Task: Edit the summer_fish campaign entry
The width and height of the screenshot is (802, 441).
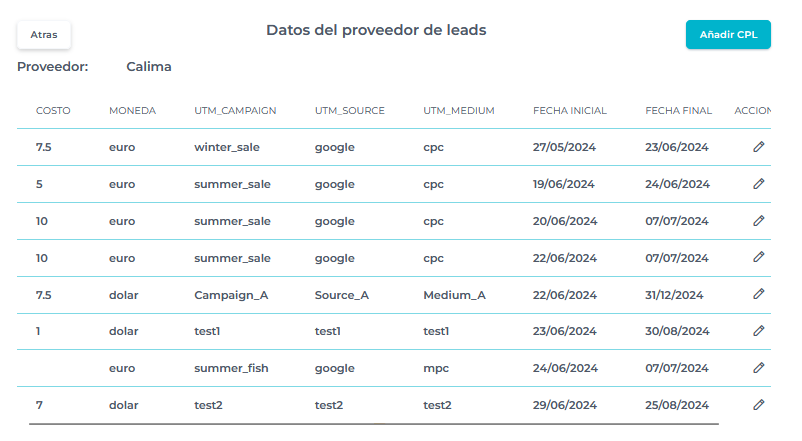Action: (x=759, y=368)
